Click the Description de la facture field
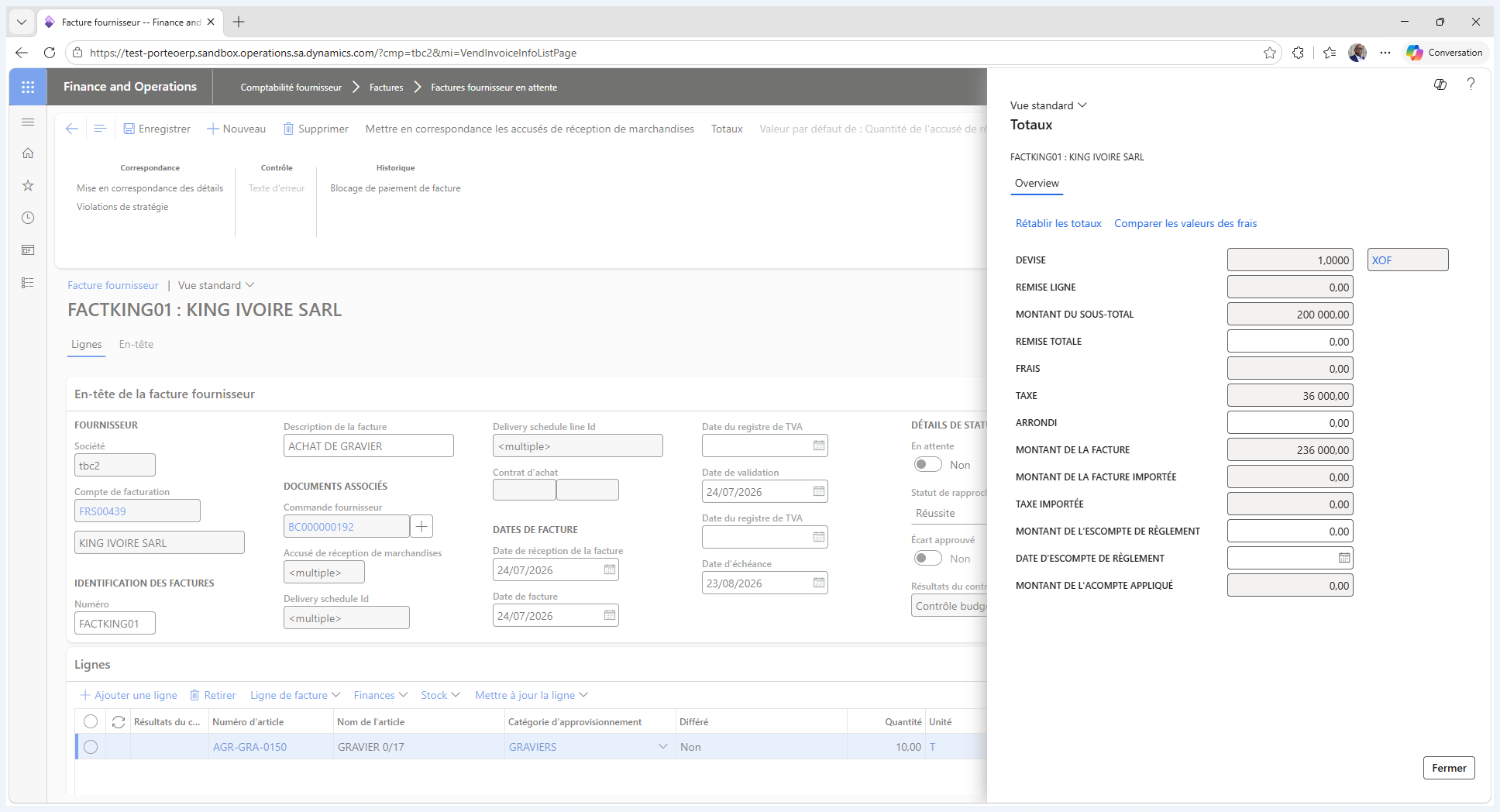Image resolution: width=1500 pixels, height=812 pixels. click(369, 446)
